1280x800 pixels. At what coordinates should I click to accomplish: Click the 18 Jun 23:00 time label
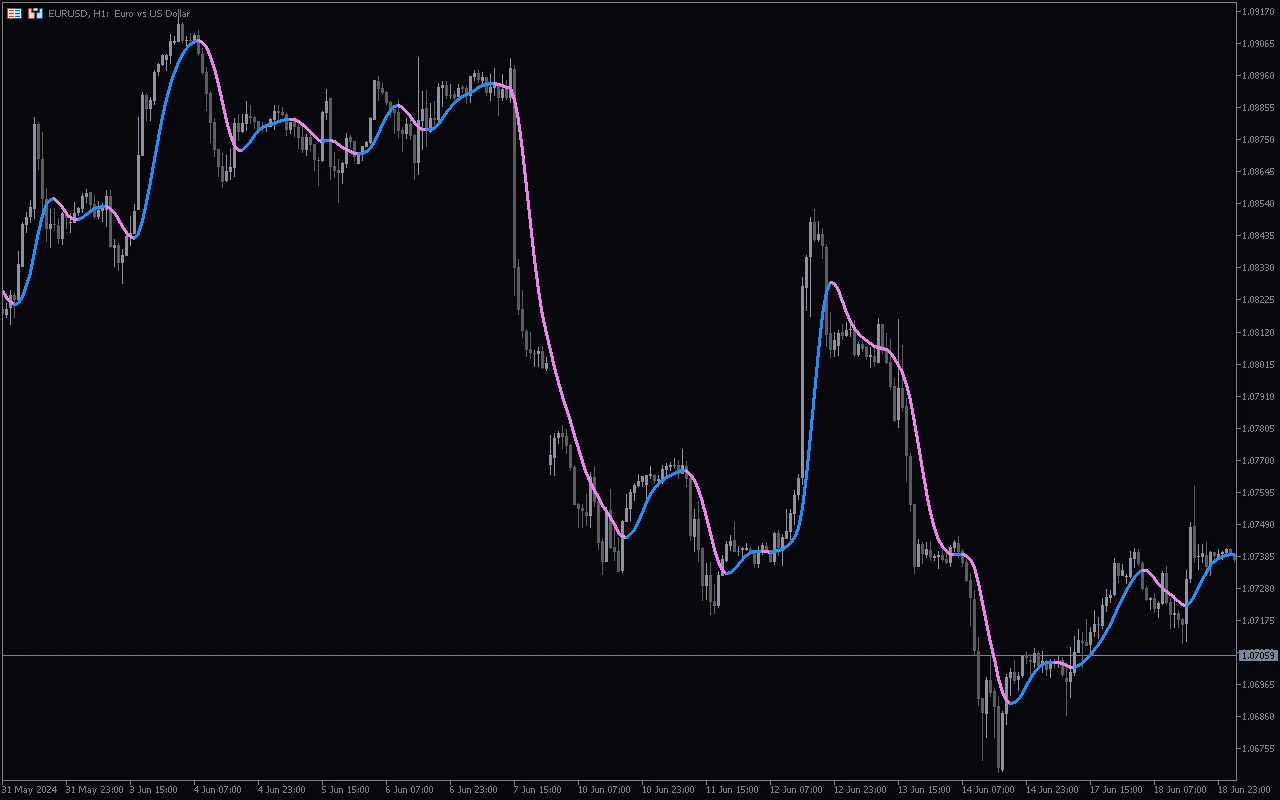[1241, 789]
